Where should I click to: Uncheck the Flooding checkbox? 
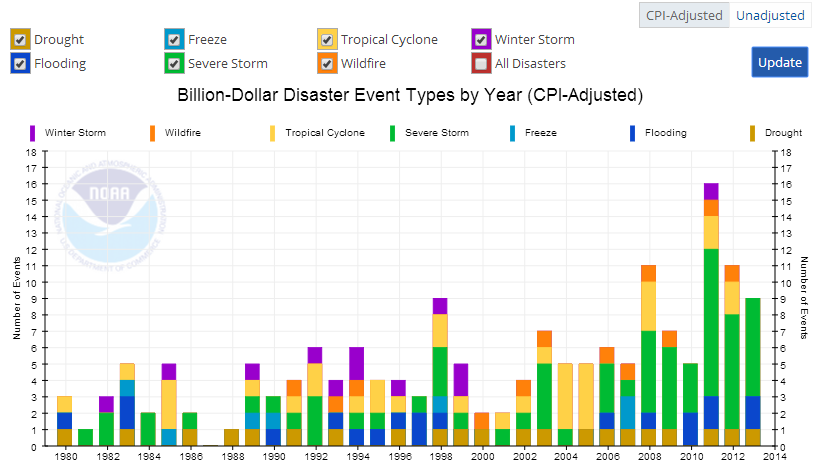pos(20,63)
